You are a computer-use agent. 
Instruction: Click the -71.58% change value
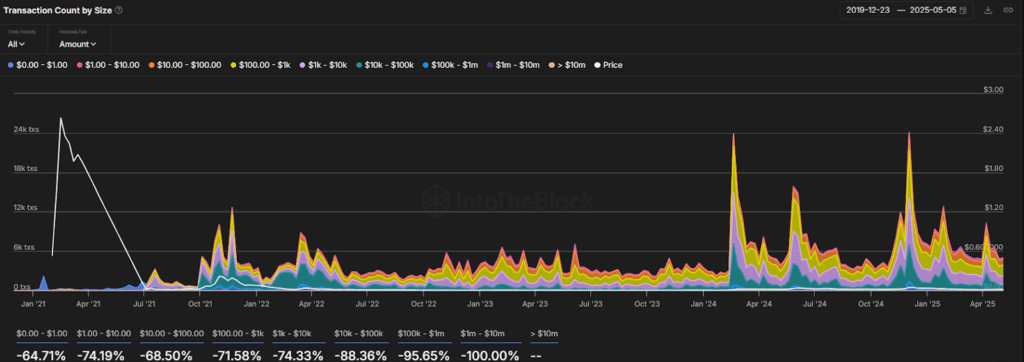[236, 355]
